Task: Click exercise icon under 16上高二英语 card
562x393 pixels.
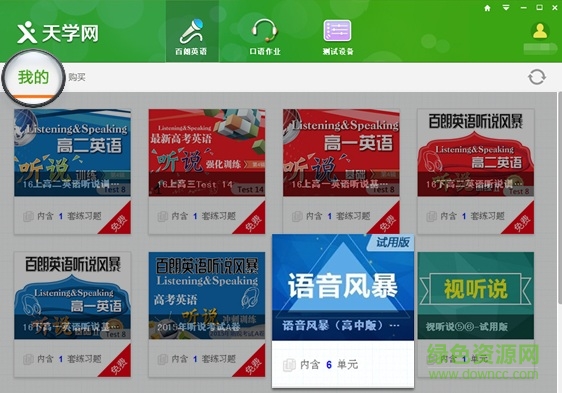Action: click(x=28, y=217)
